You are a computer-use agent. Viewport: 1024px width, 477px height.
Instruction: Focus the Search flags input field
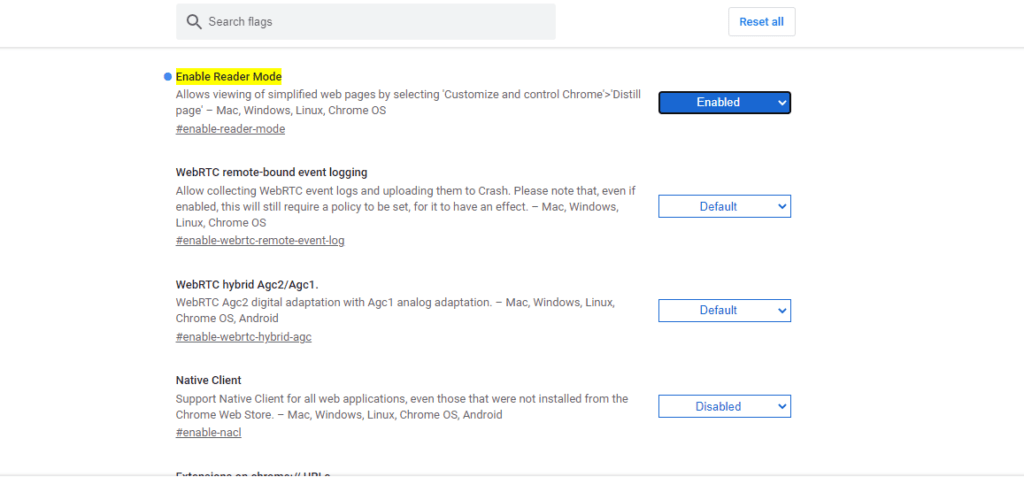click(x=366, y=22)
